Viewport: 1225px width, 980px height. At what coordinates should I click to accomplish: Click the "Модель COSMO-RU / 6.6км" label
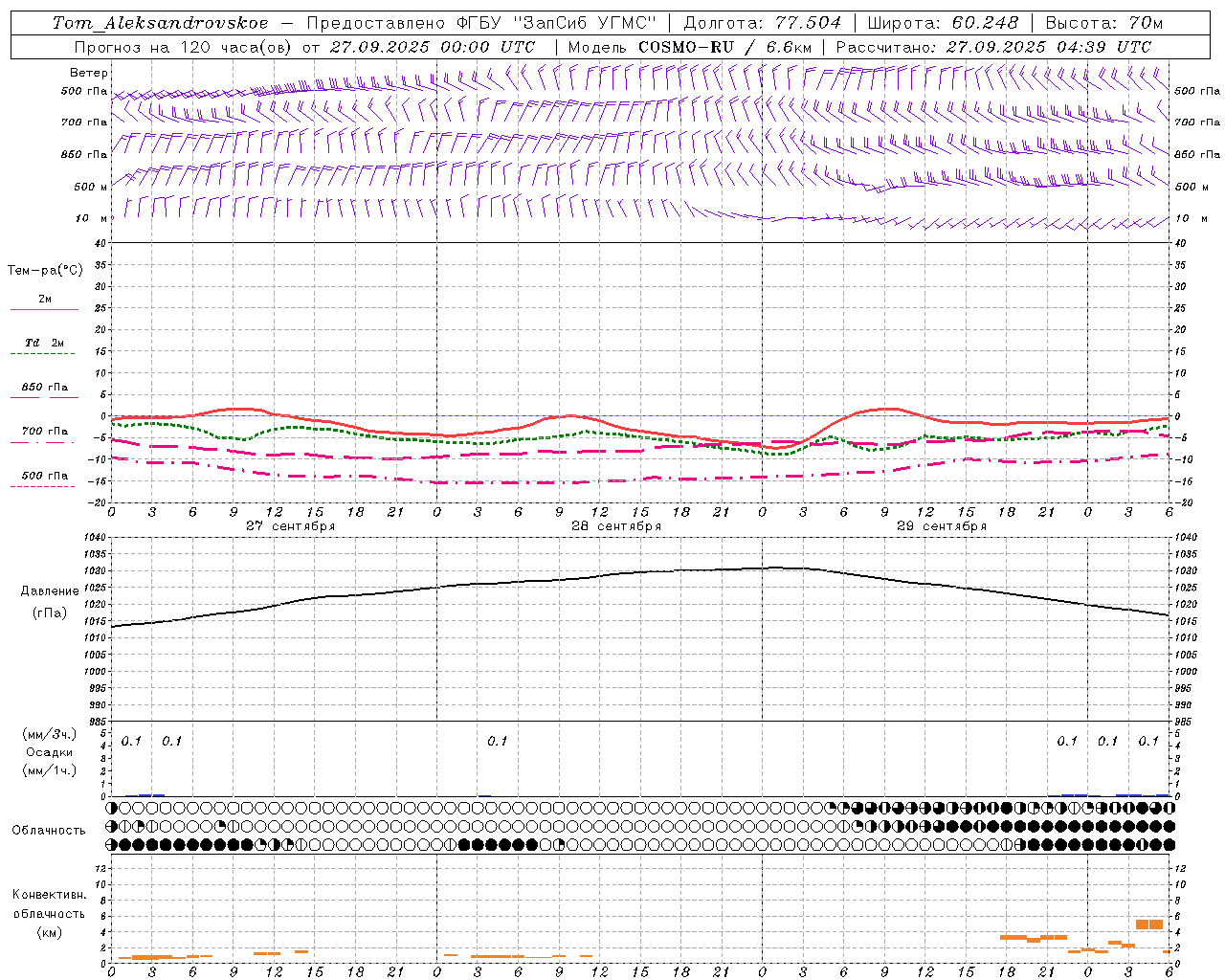click(689, 47)
